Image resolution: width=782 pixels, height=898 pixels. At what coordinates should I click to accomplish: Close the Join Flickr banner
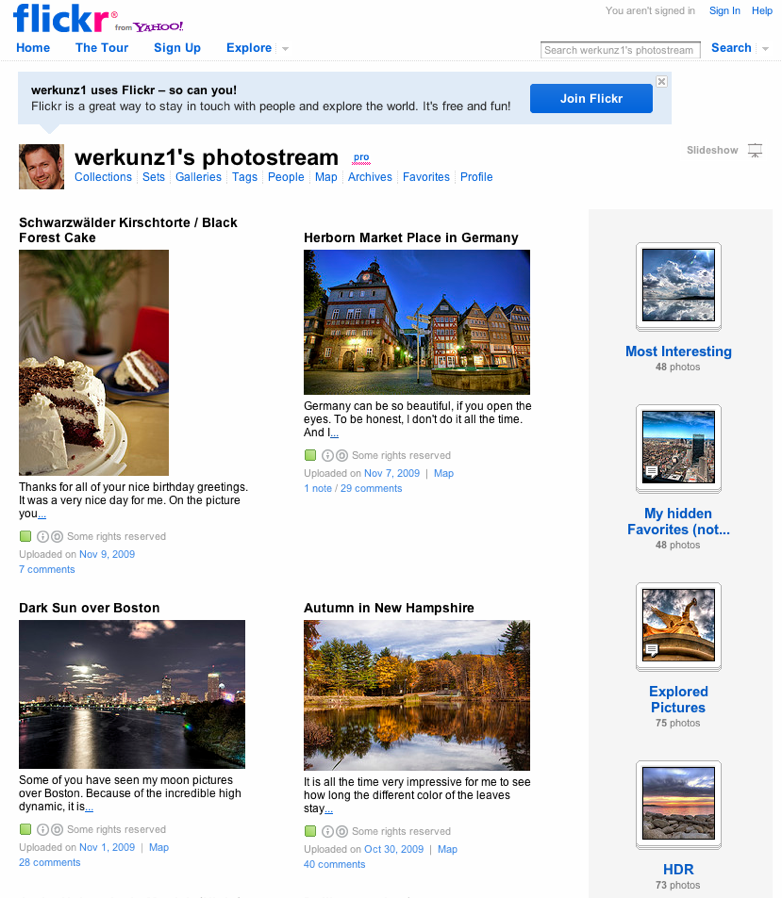pos(662,81)
